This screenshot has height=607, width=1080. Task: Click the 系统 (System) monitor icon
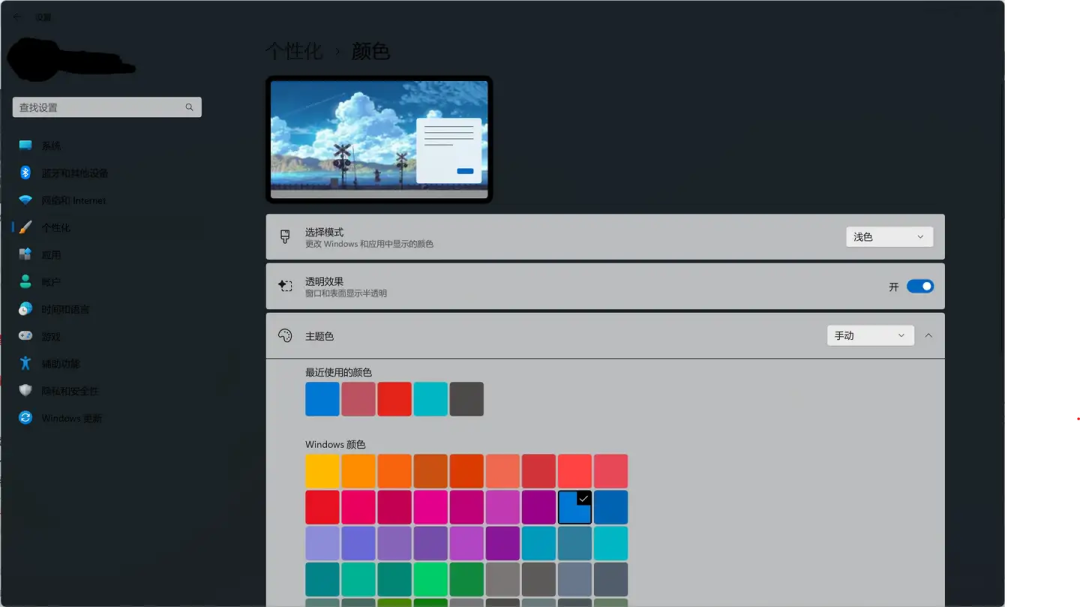pyautogui.click(x=25, y=146)
